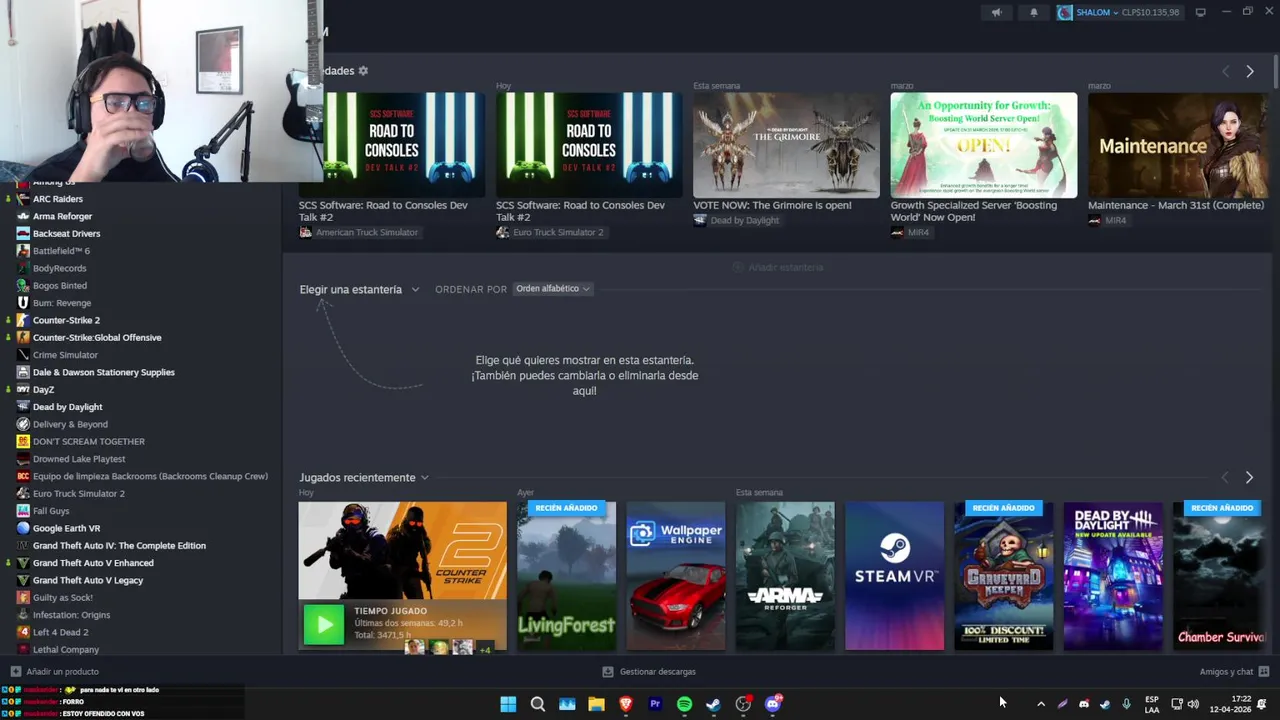
Task: Open The Grimoire is open news thumbnail
Action: click(786, 146)
